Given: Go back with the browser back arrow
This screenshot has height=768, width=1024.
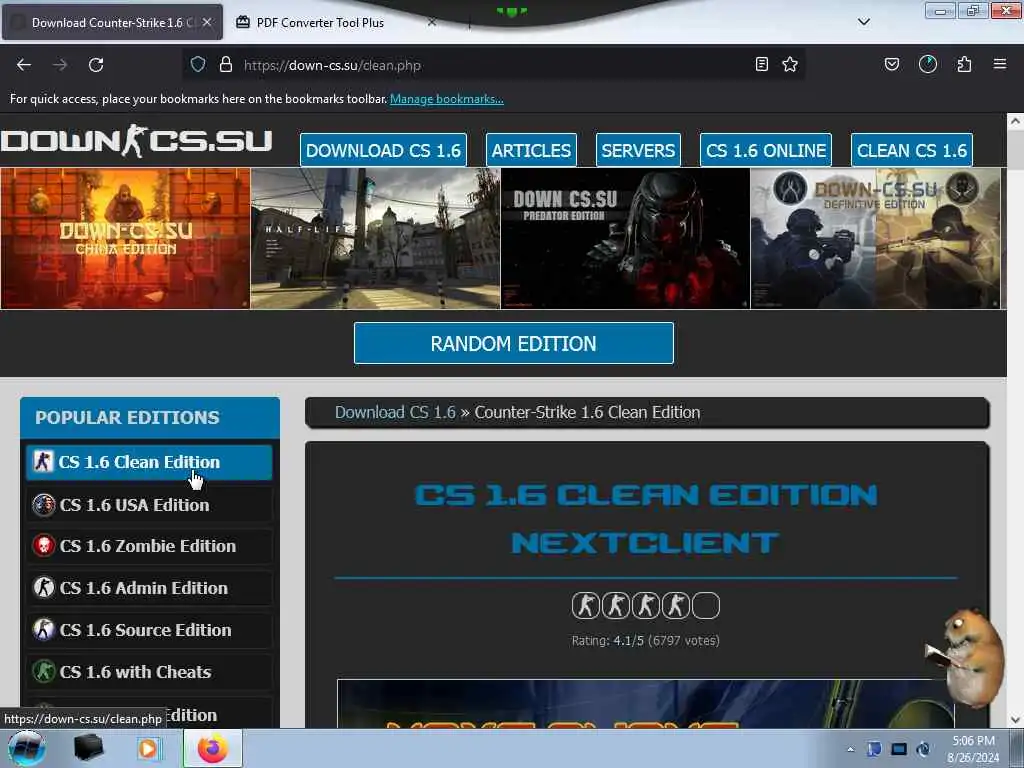Looking at the screenshot, I should (x=24, y=65).
